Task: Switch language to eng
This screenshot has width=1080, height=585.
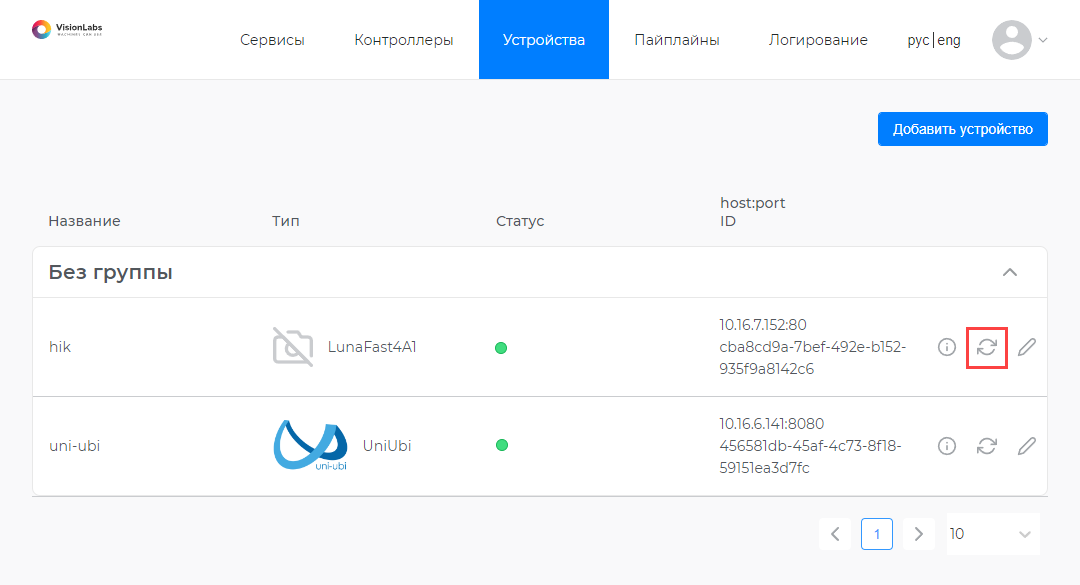Action: [x=949, y=40]
